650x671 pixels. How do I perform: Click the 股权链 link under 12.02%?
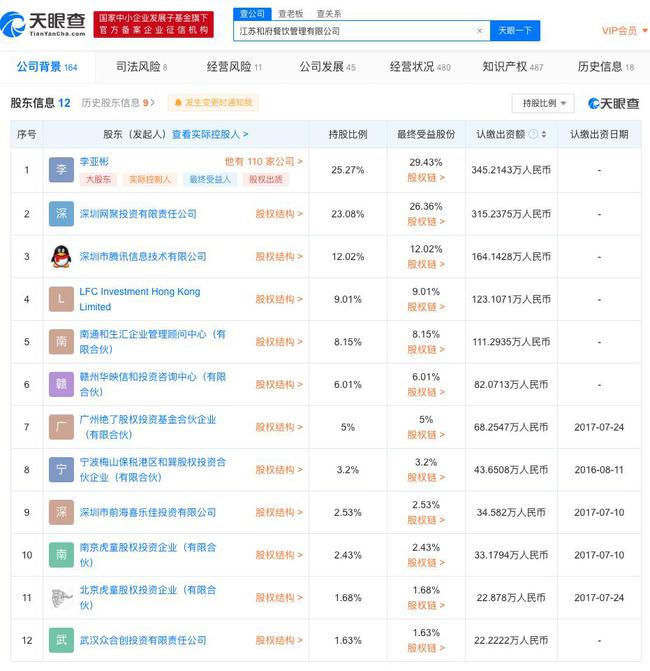(426, 264)
